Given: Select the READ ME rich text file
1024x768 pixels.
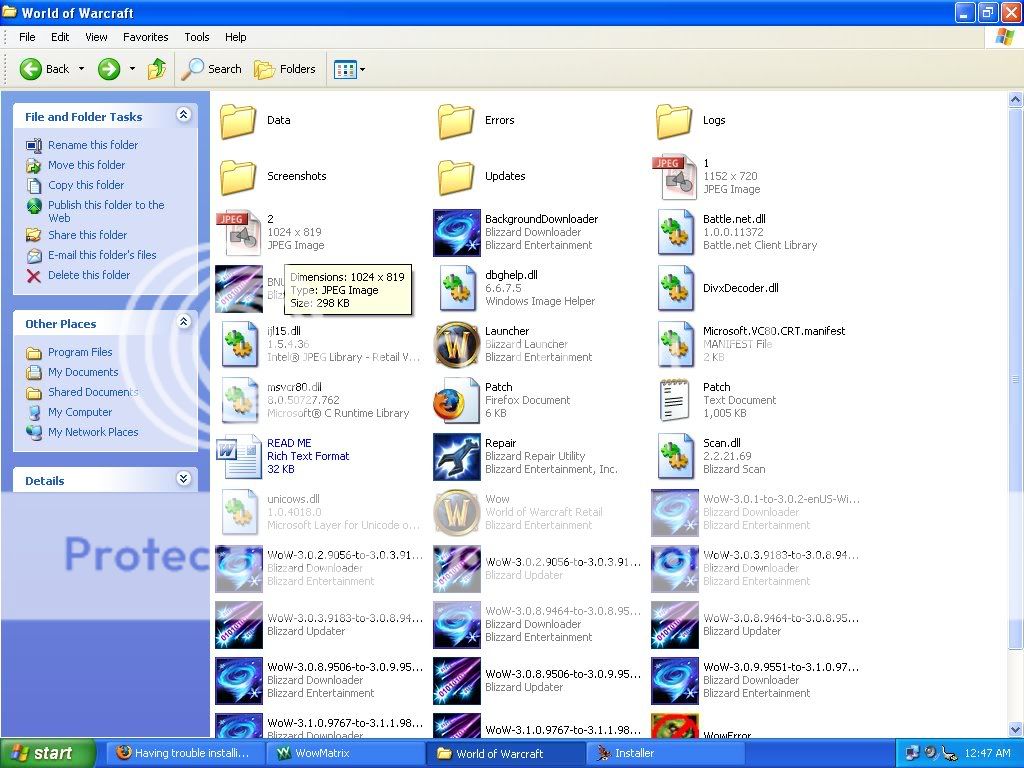Looking at the screenshot, I should 238,457.
